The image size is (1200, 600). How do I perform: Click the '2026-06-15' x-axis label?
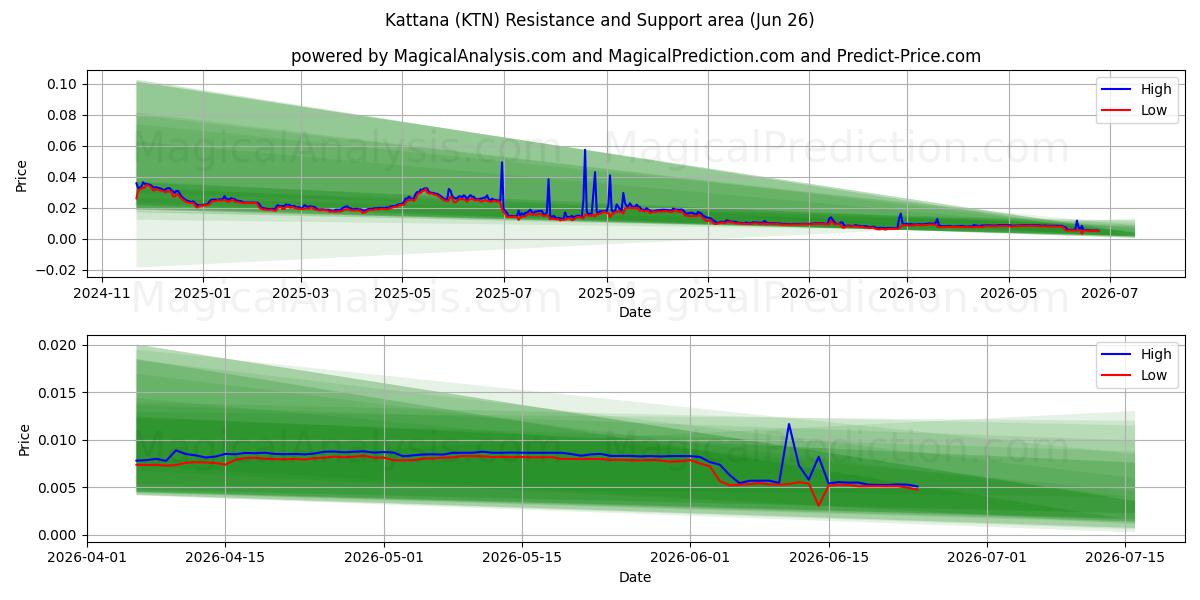(x=828, y=560)
